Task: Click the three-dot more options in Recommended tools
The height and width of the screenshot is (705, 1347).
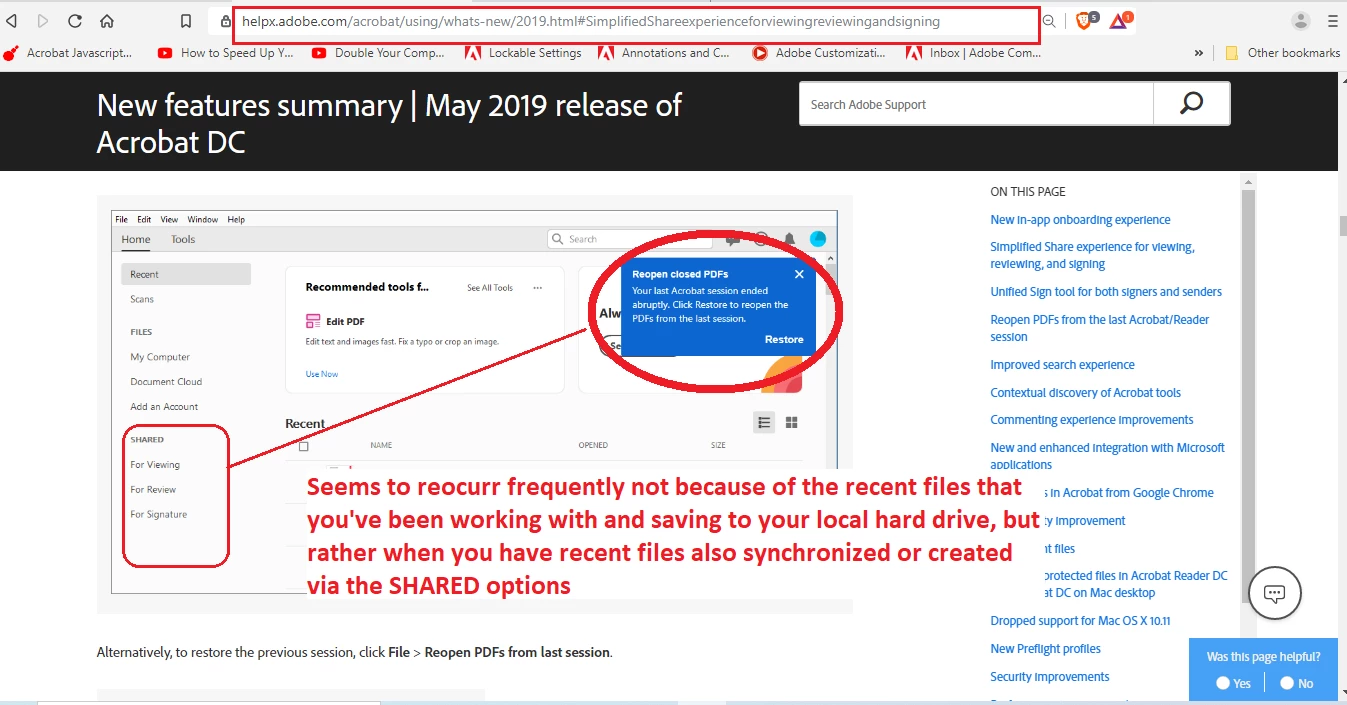Action: pyautogui.click(x=537, y=288)
